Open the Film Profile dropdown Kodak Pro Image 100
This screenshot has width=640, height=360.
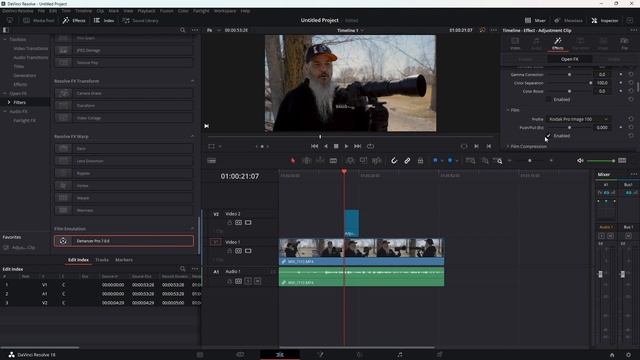[578, 119]
